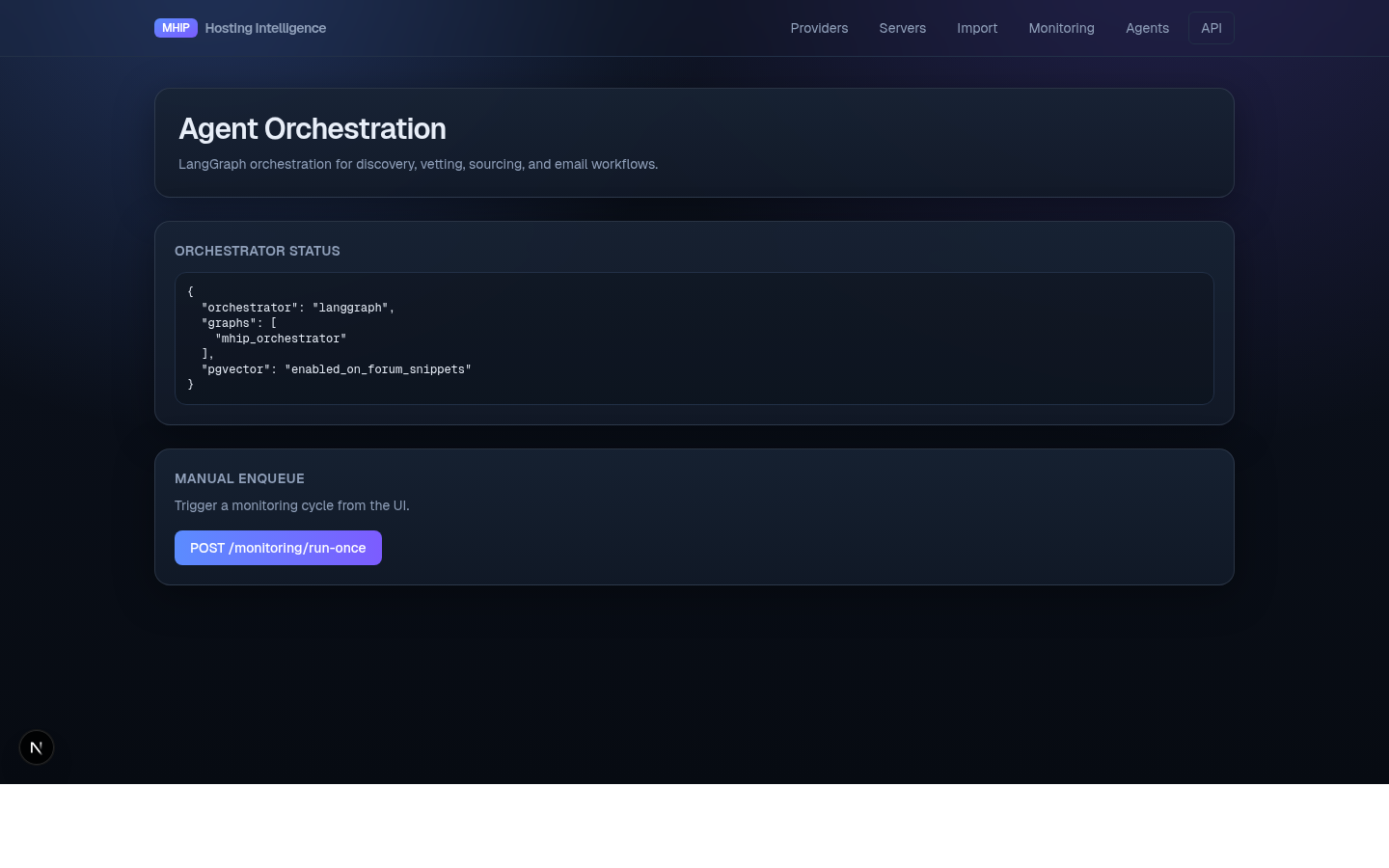This screenshot has height=868, width=1389.
Task: Select the active API tab
Action: point(1212,28)
